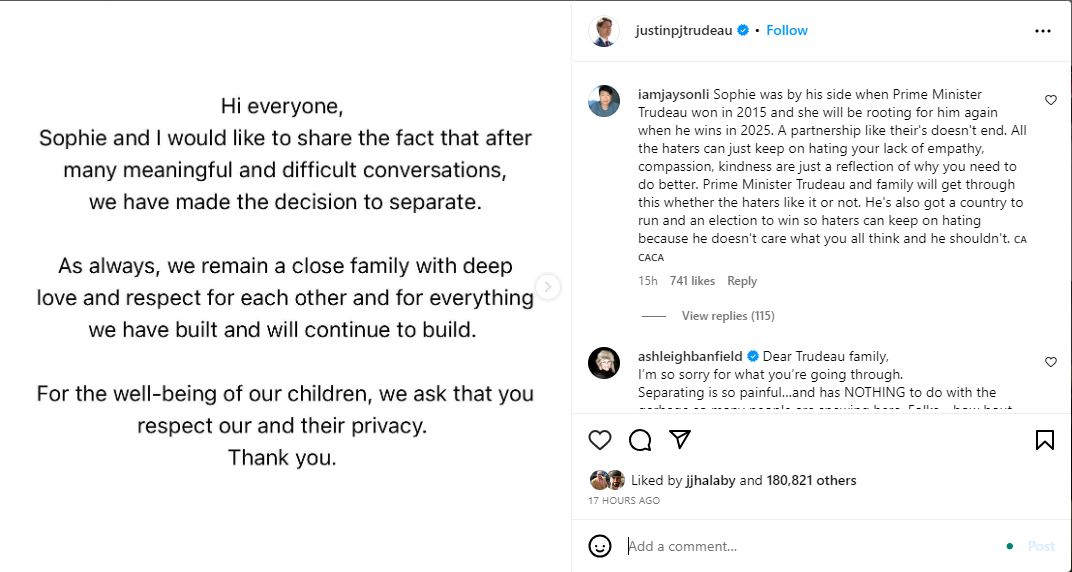Viewport: 1072px width, 572px height.
Task: Open comments via speech bubble icon
Action: (640, 440)
